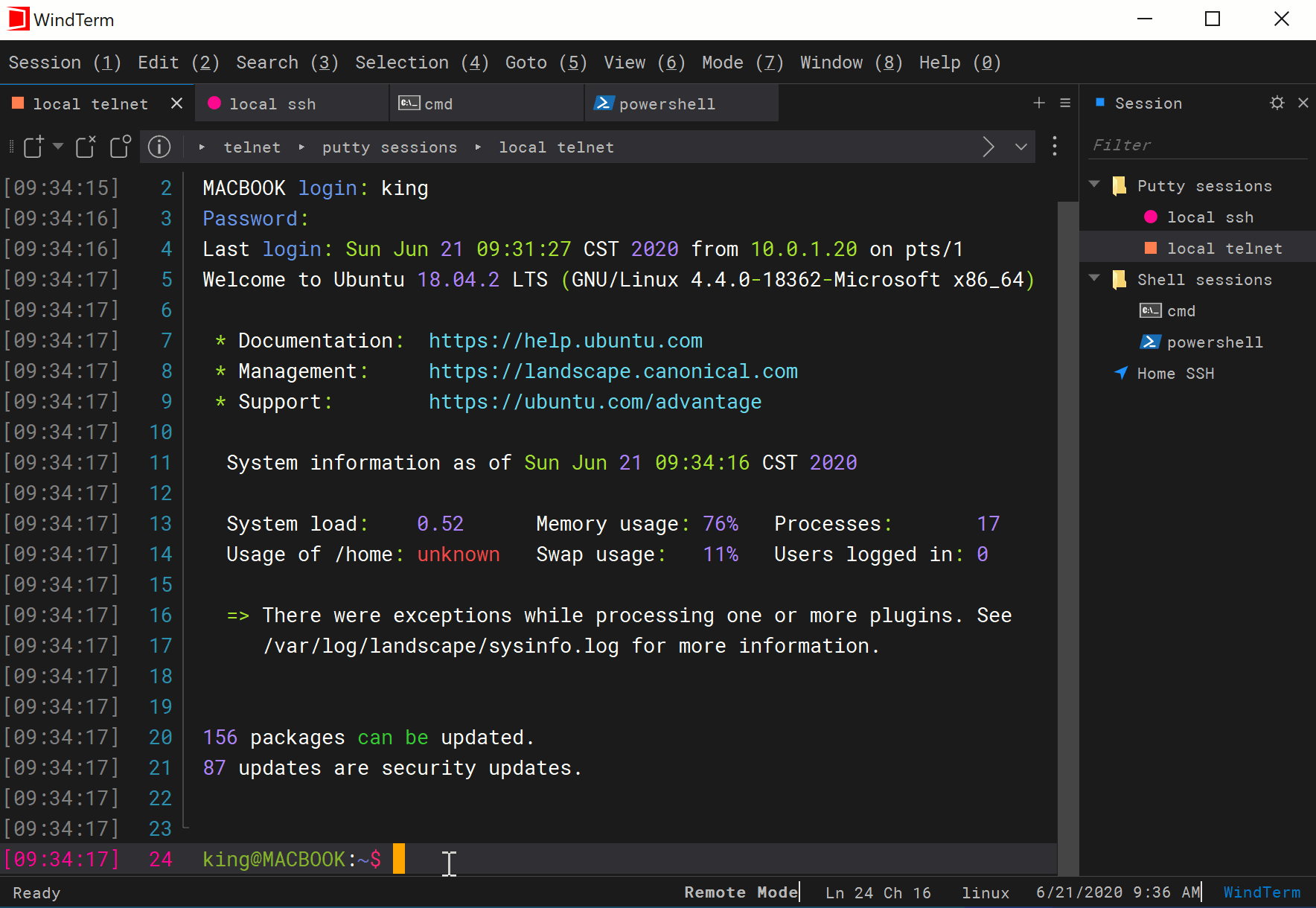Click the Ready status text
Screen dimensions: 1316x908
(x=36, y=892)
